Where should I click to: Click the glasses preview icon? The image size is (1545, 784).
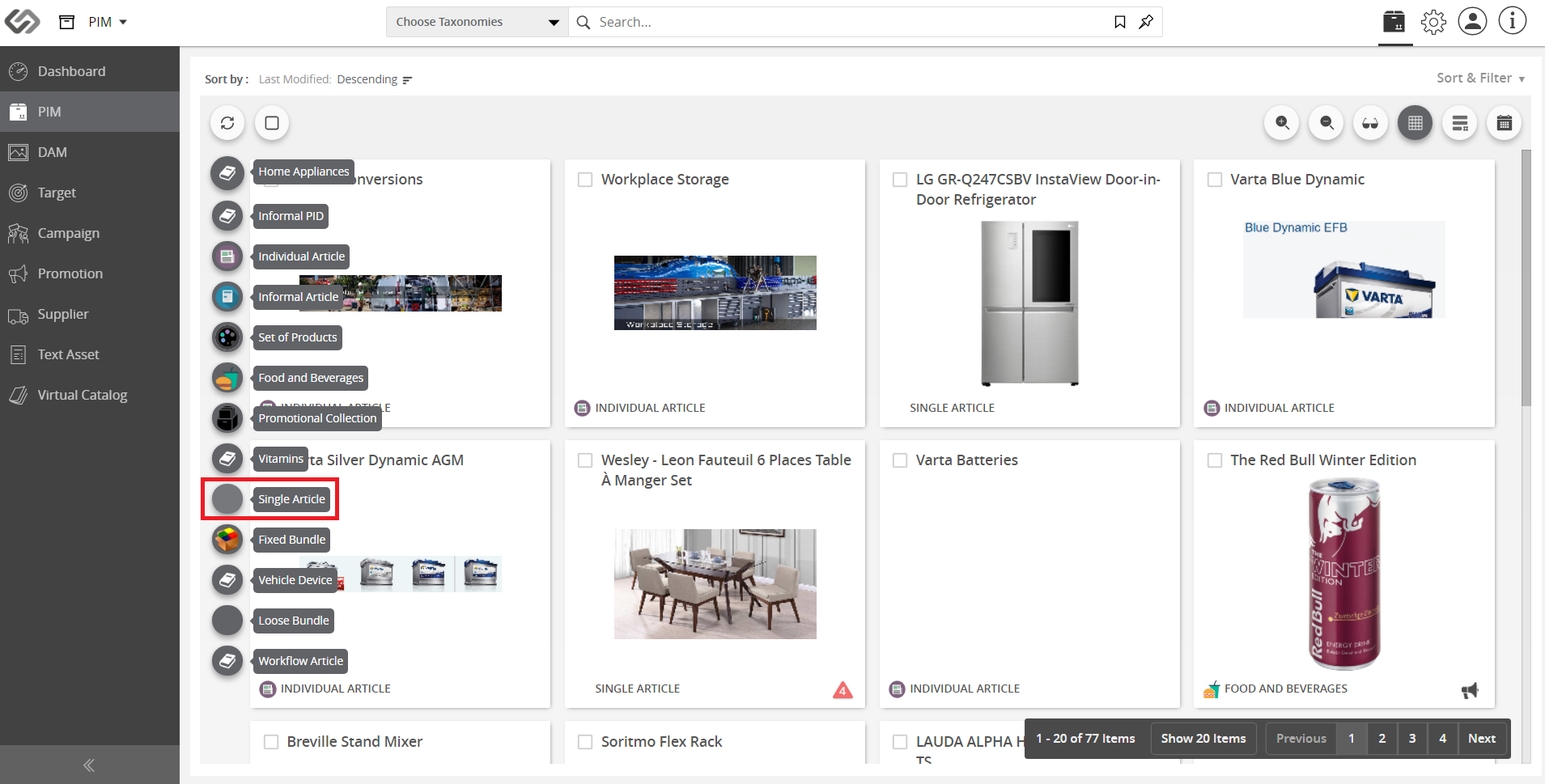(x=1370, y=123)
